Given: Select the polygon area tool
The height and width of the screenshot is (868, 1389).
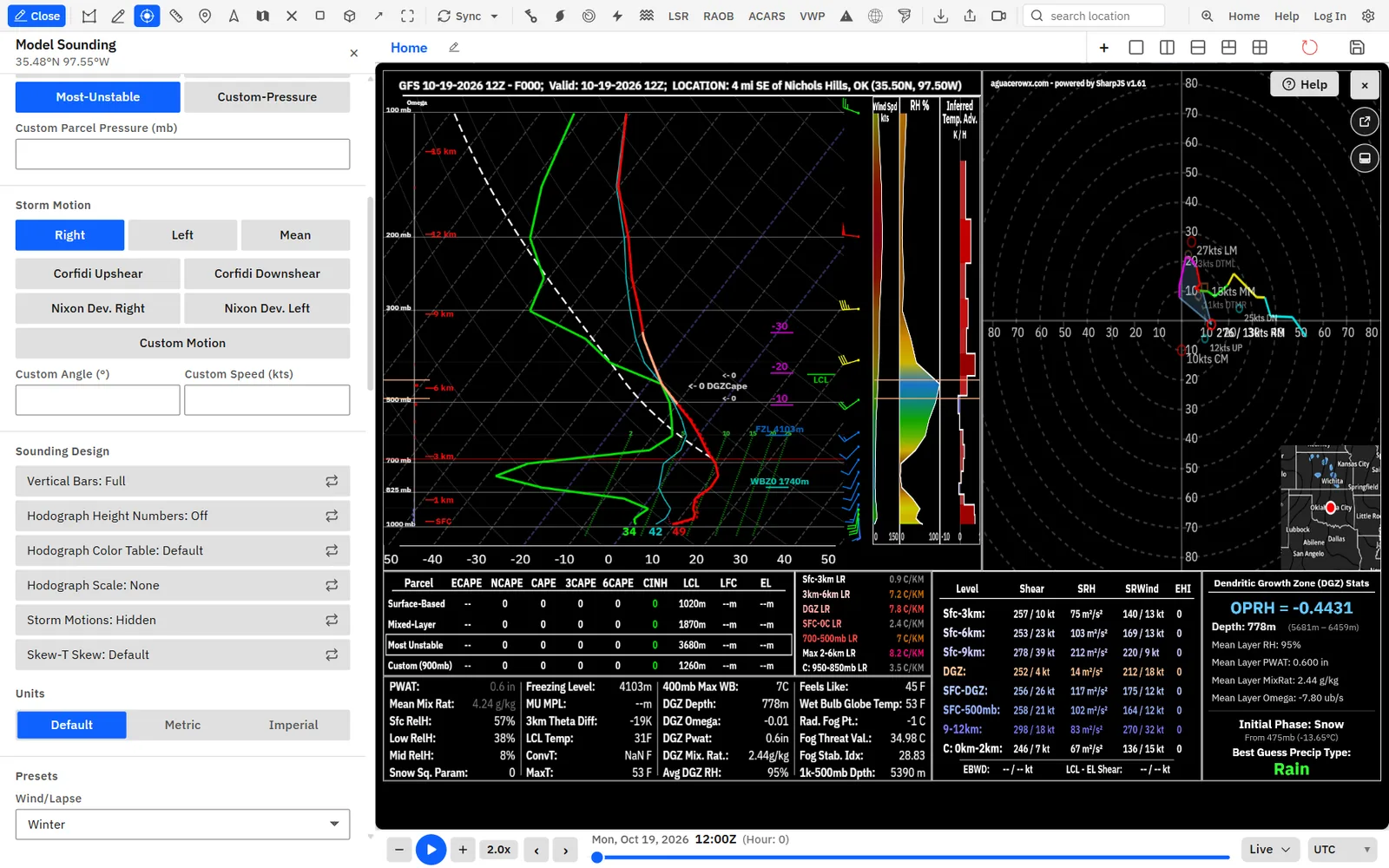Looking at the screenshot, I should [x=89, y=16].
